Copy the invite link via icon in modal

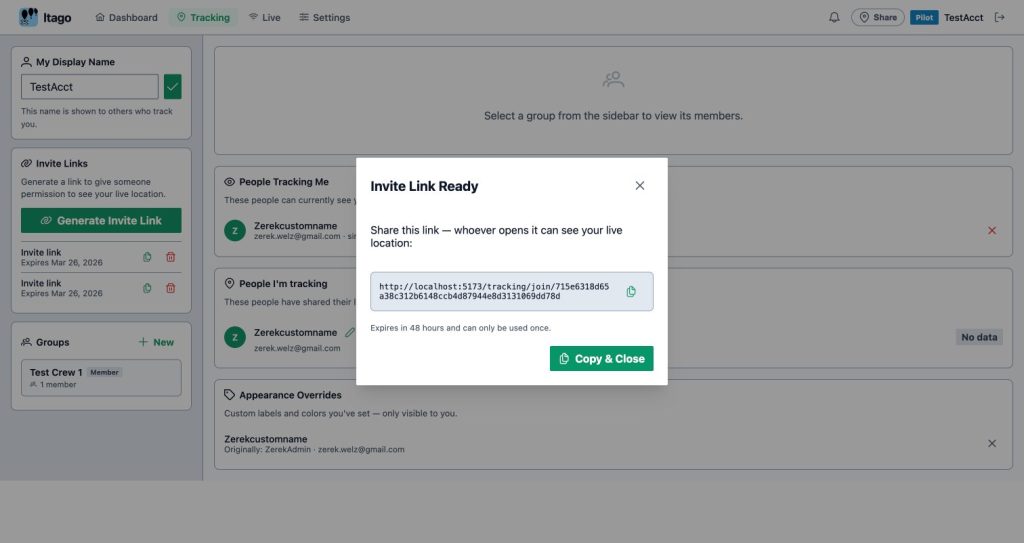click(631, 292)
